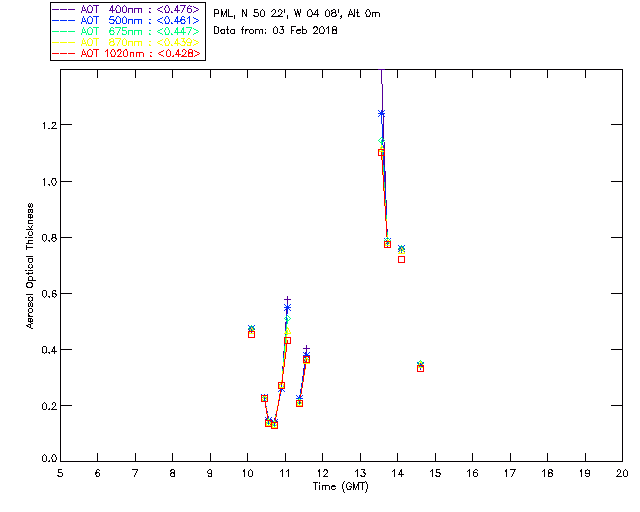The width and height of the screenshot is (640, 512).
Task: Click the x-axis tick label 9
Action: click(210, 473)
